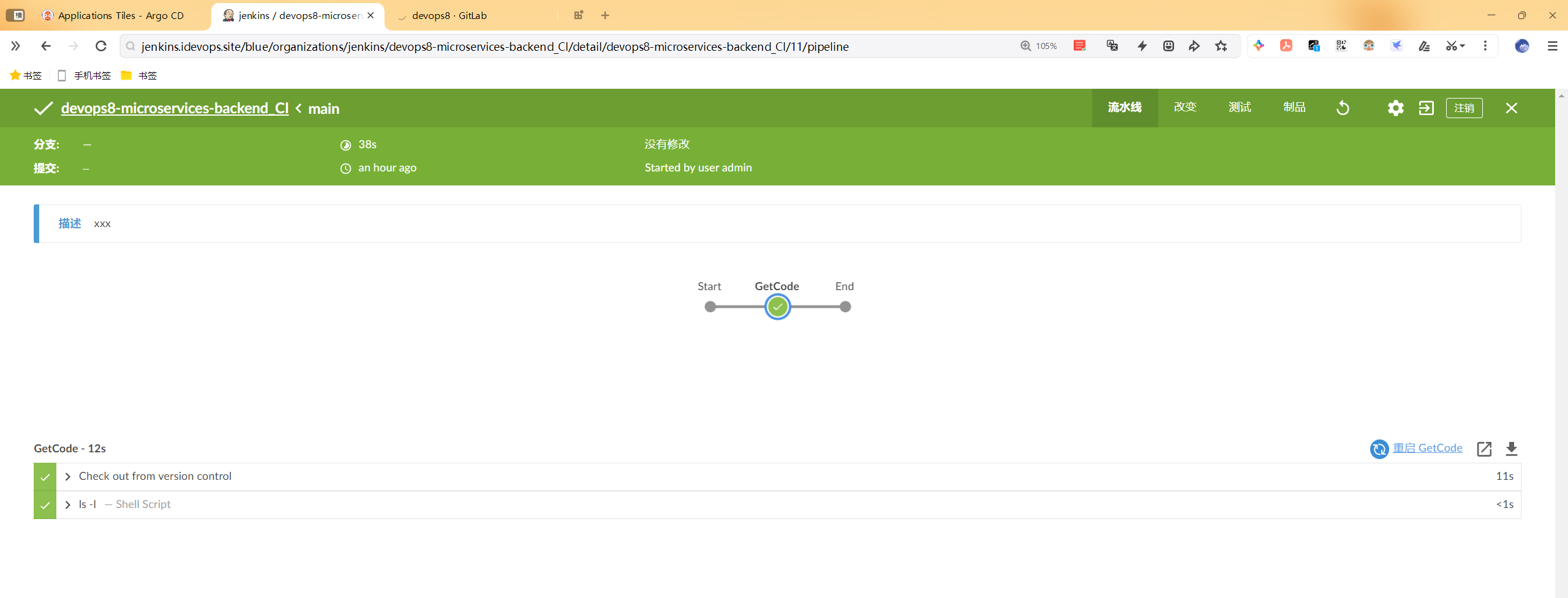Click the lightning bolt speed icon
This screenshot has width=1568, height=598.
tap(1142, 46)
